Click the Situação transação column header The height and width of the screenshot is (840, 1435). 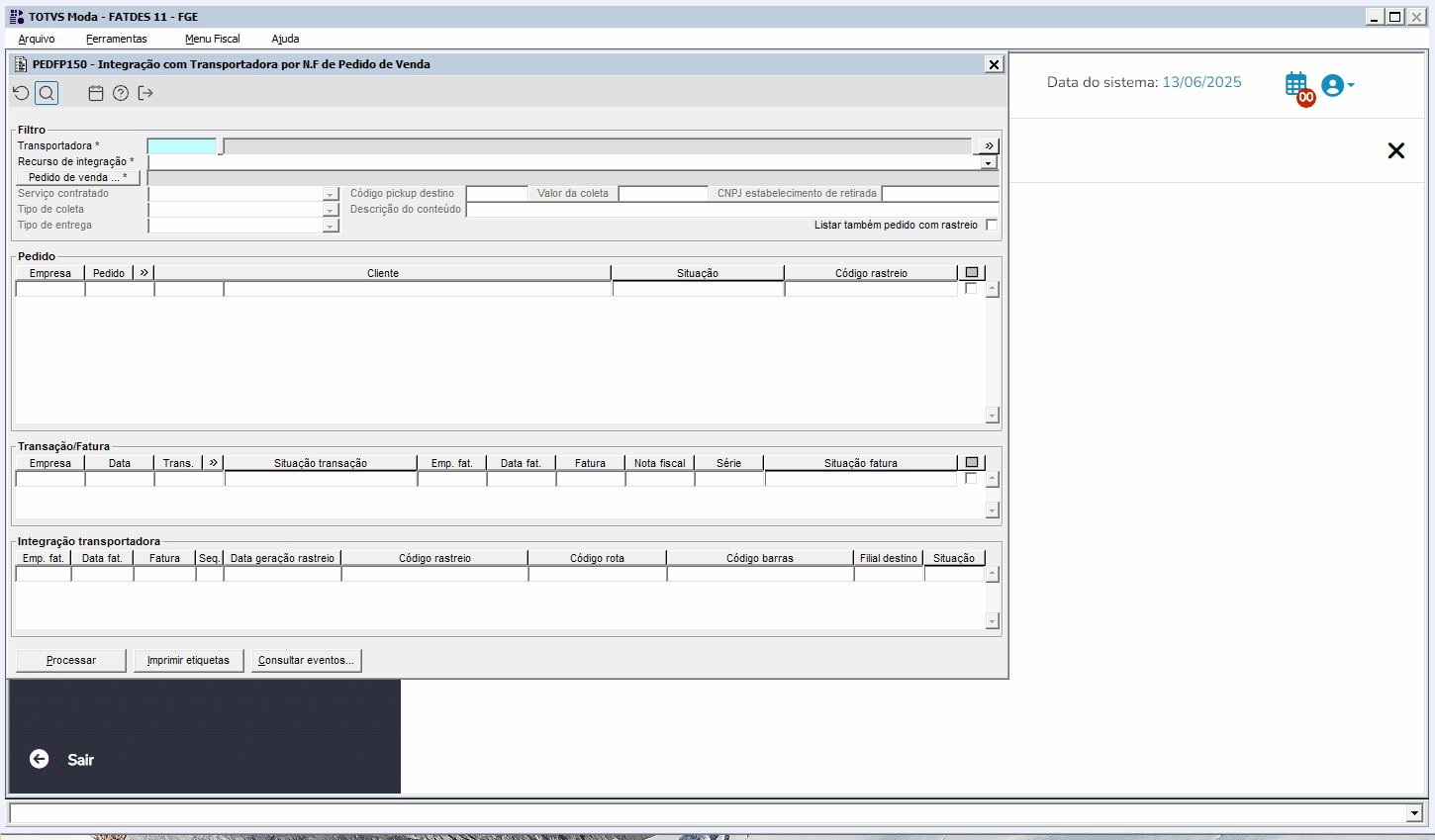[321, 463]
